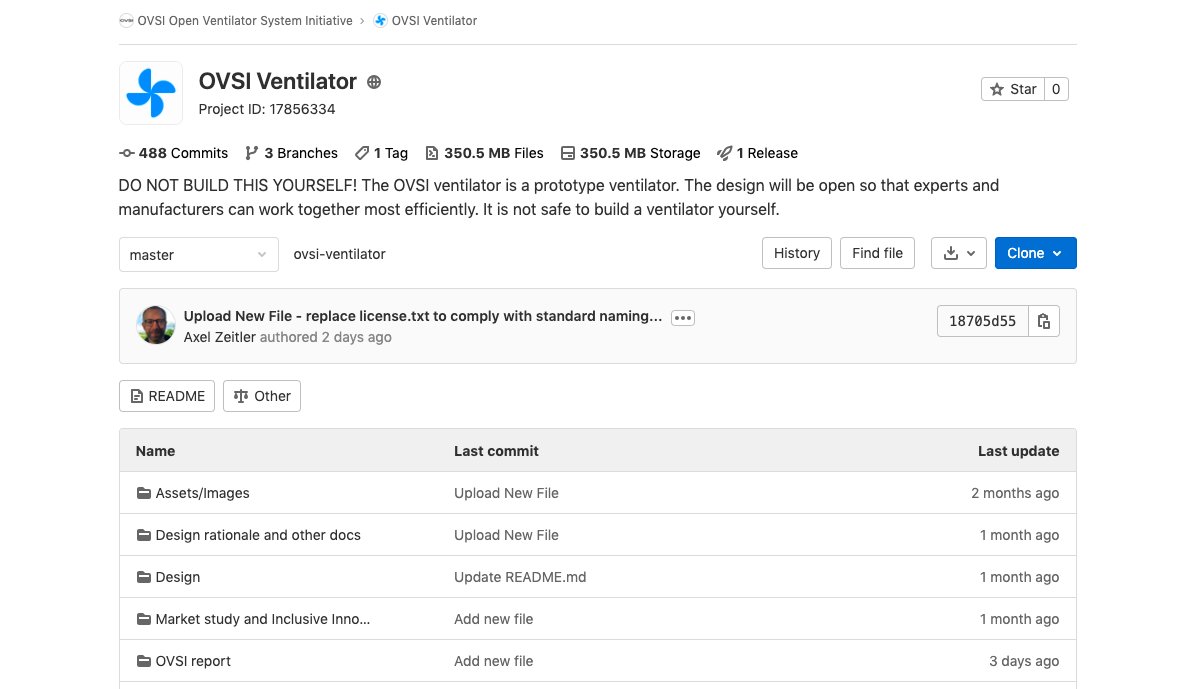Viewport: 1192px width, 689px height.
Task: Copy commit SHA with clipboard icon
Action: 1044,321
